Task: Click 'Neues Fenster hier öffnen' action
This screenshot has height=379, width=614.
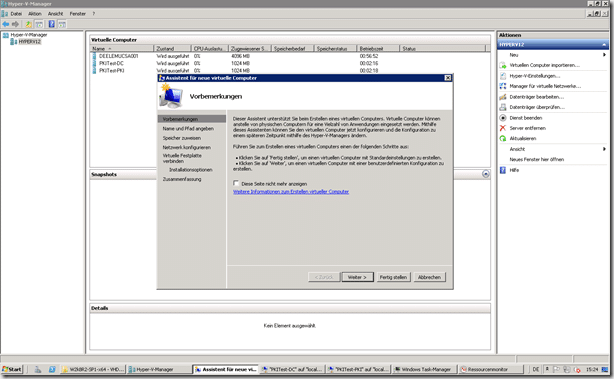Action: tap(536, 159)
